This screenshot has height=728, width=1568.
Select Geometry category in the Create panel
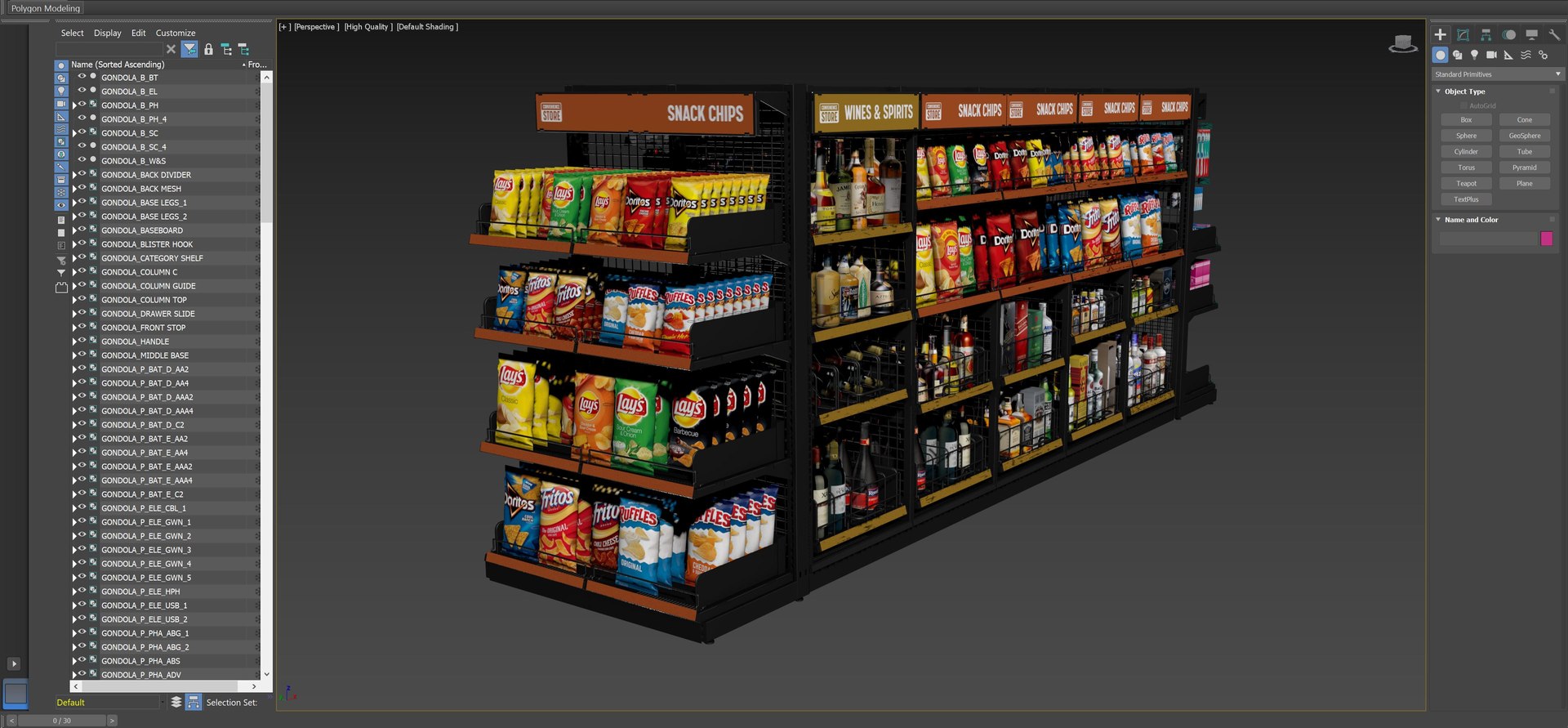click(1441, 55)
